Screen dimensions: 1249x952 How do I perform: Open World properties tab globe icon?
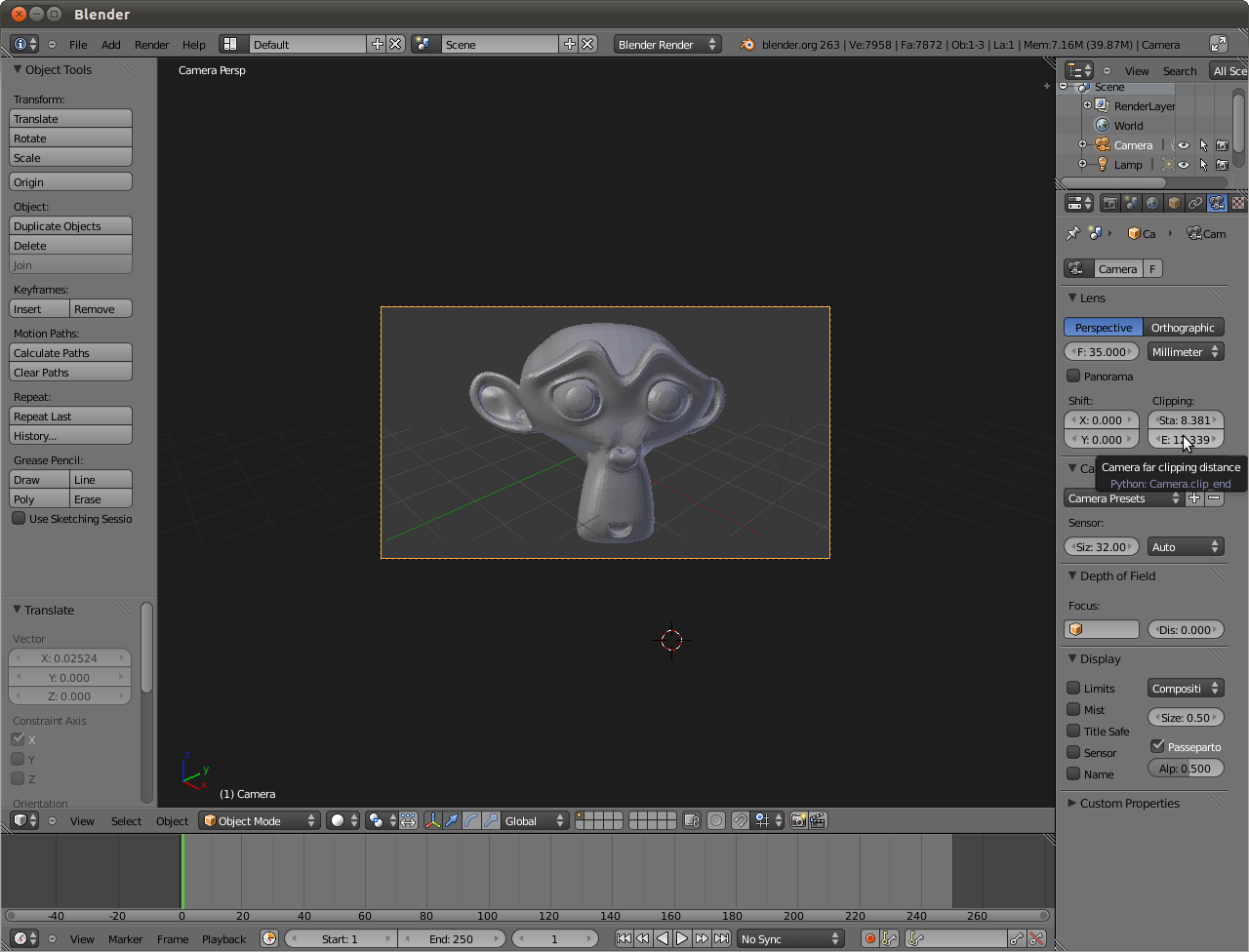[x=1152, y=203]
